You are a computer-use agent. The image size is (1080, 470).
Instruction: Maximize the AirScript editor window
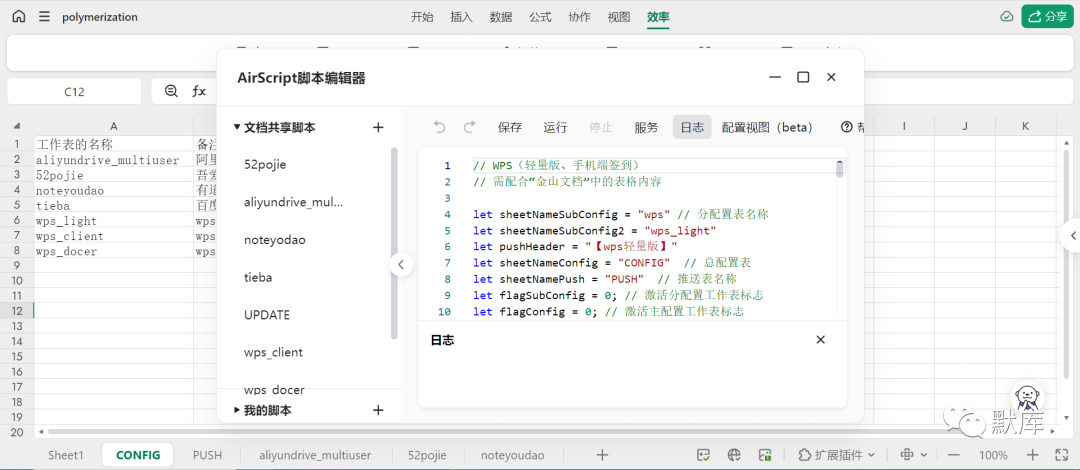[803, 77]
